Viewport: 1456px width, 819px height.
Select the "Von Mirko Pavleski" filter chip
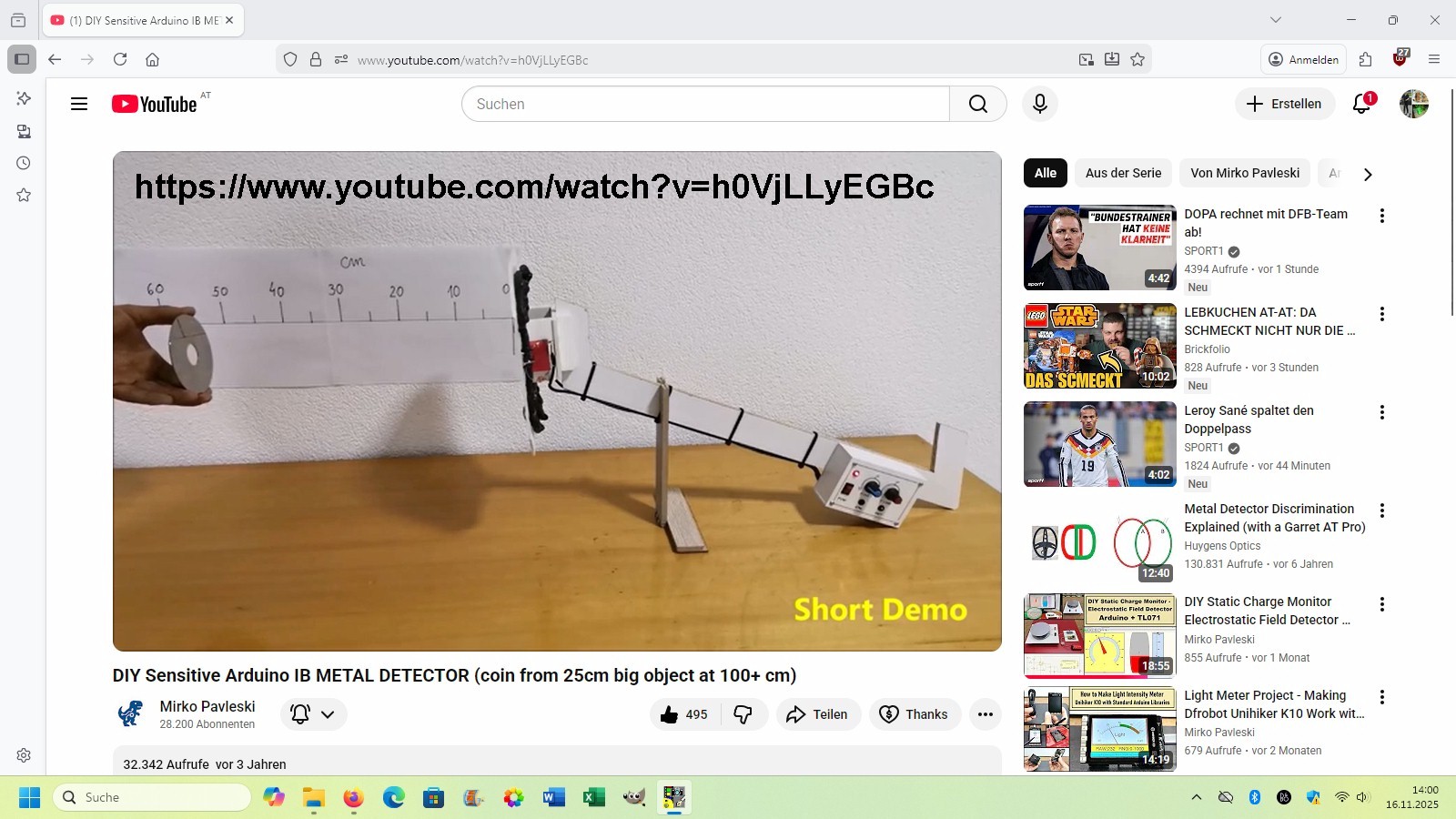tap(1244, 173)
